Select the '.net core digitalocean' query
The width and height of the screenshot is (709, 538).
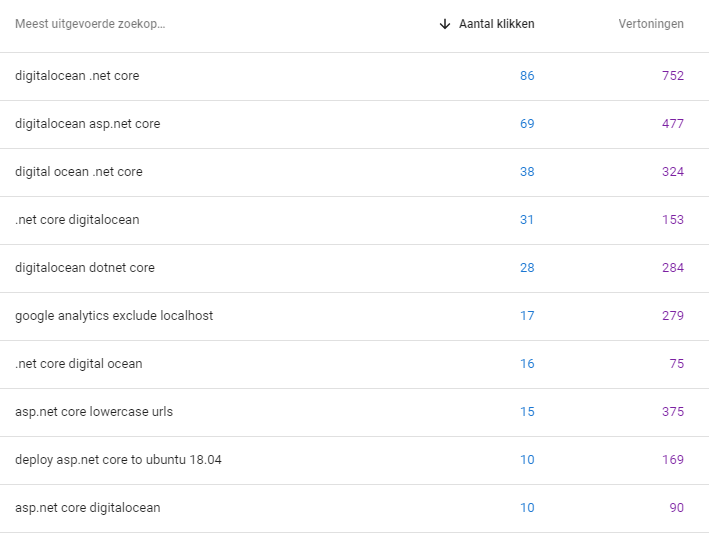click(x=354, y=220)
